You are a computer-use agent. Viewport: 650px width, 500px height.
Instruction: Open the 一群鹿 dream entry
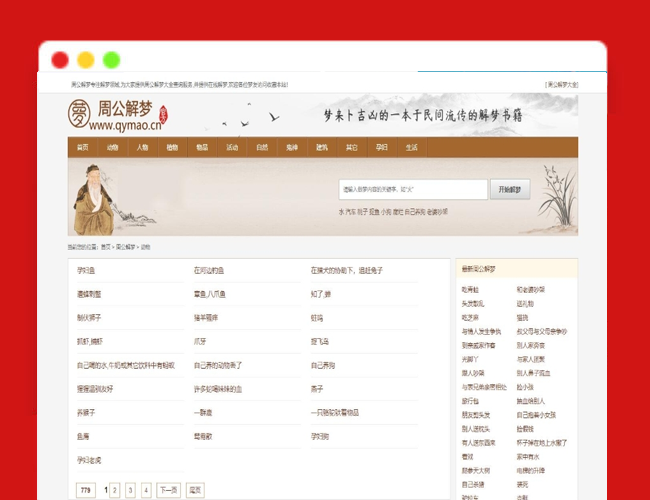[203, 413]
